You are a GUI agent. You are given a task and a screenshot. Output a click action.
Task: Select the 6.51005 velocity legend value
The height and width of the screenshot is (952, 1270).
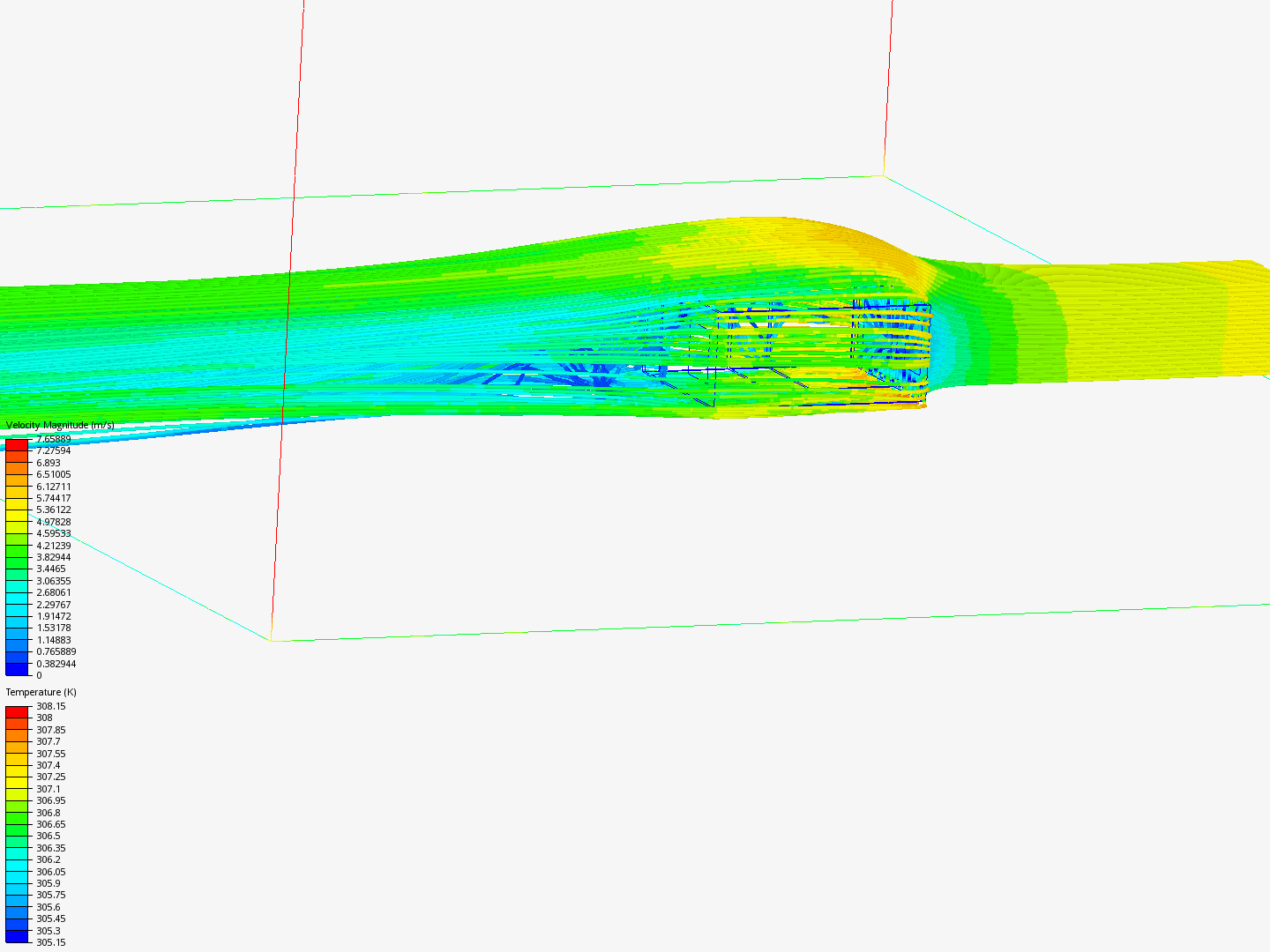53,475
